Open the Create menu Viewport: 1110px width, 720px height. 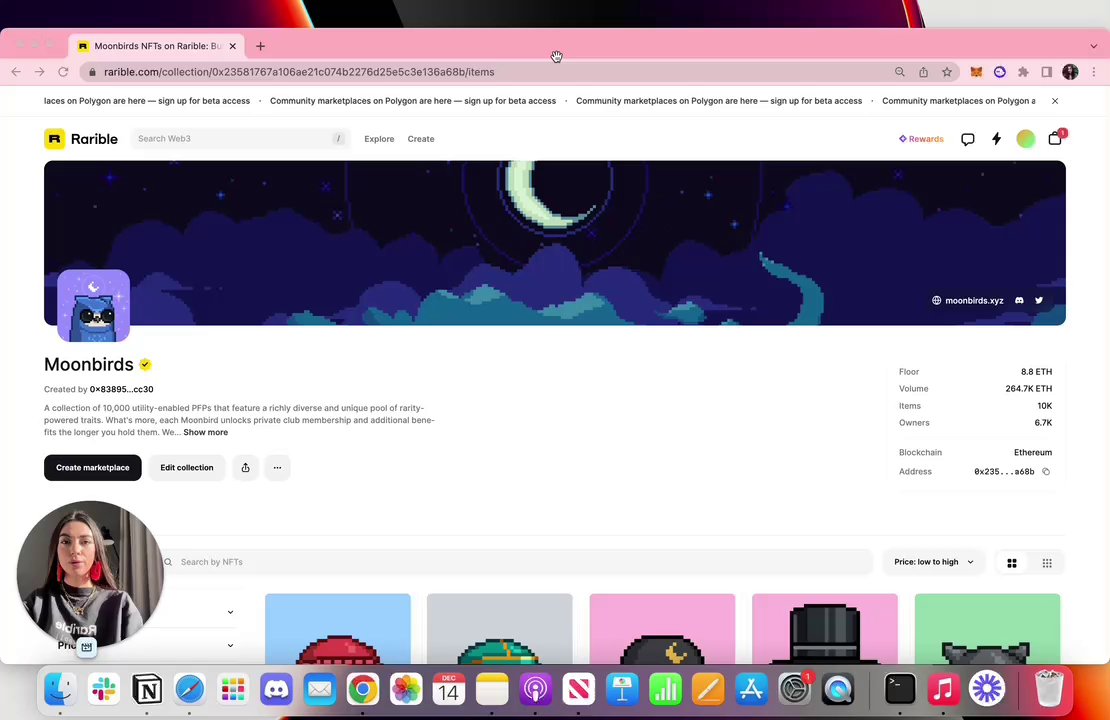(x=420, y=139)
